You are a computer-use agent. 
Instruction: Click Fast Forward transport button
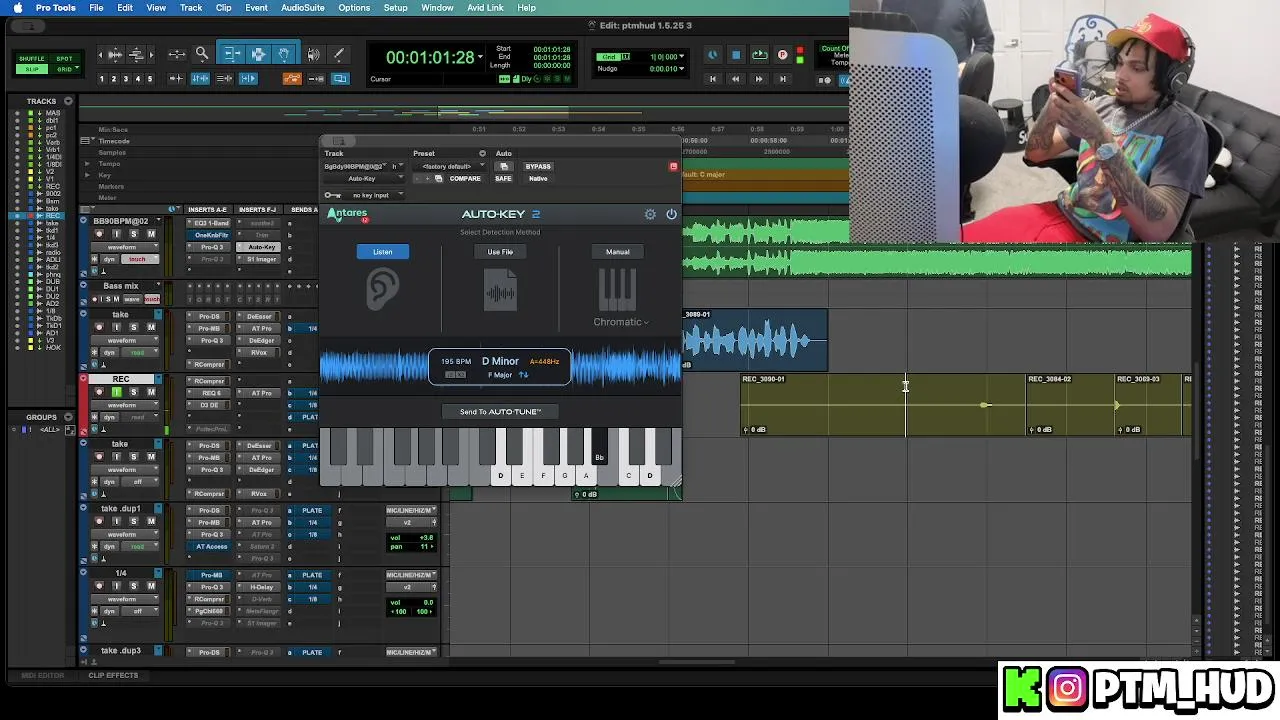point(759,79)
